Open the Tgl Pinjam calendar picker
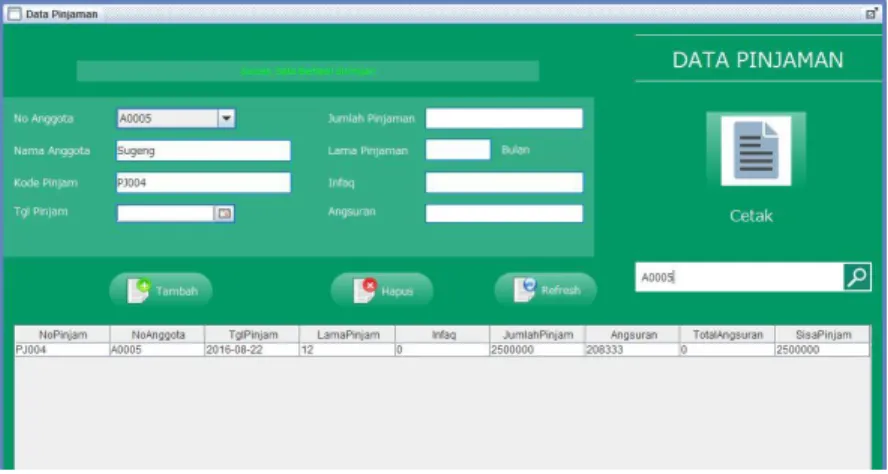The image size is (888, 474). point(224,213)
